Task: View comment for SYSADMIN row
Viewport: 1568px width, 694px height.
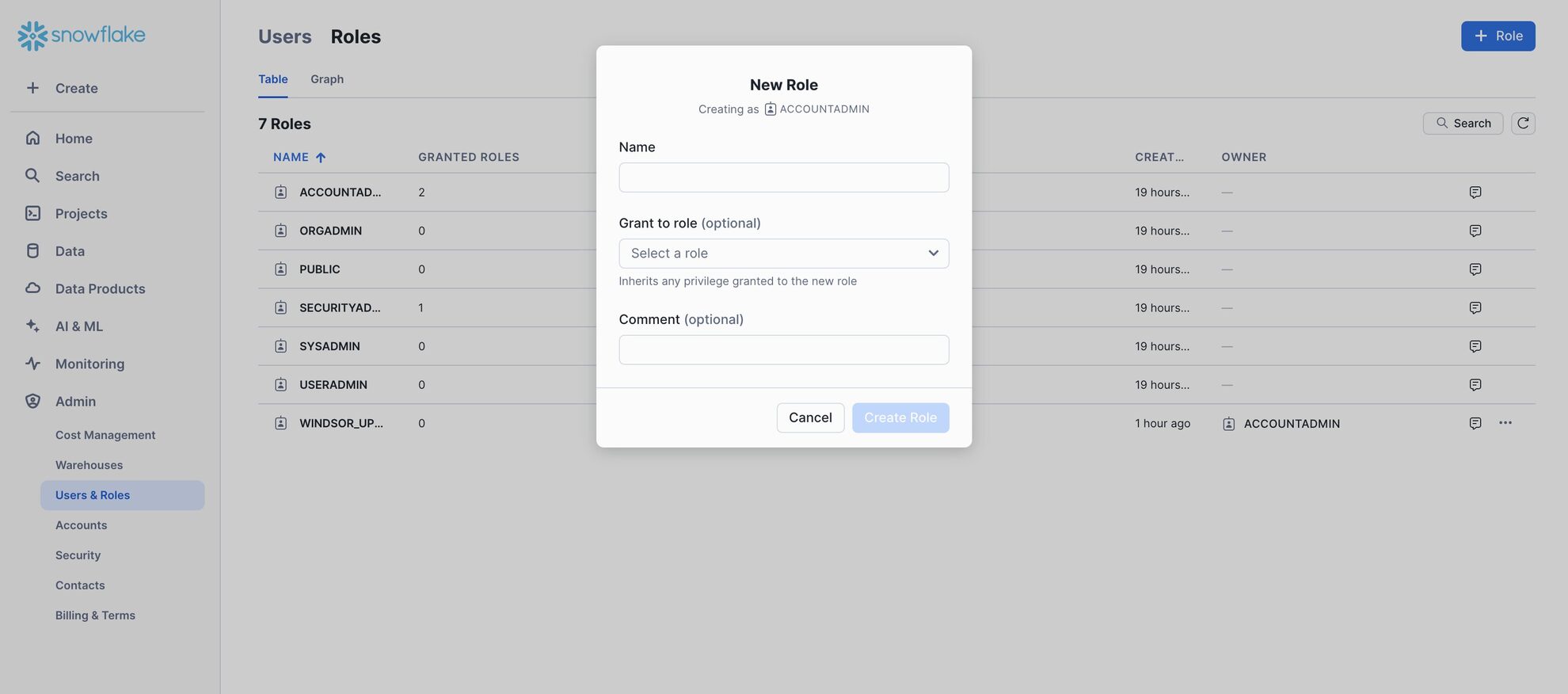Action: point(1475,346)
